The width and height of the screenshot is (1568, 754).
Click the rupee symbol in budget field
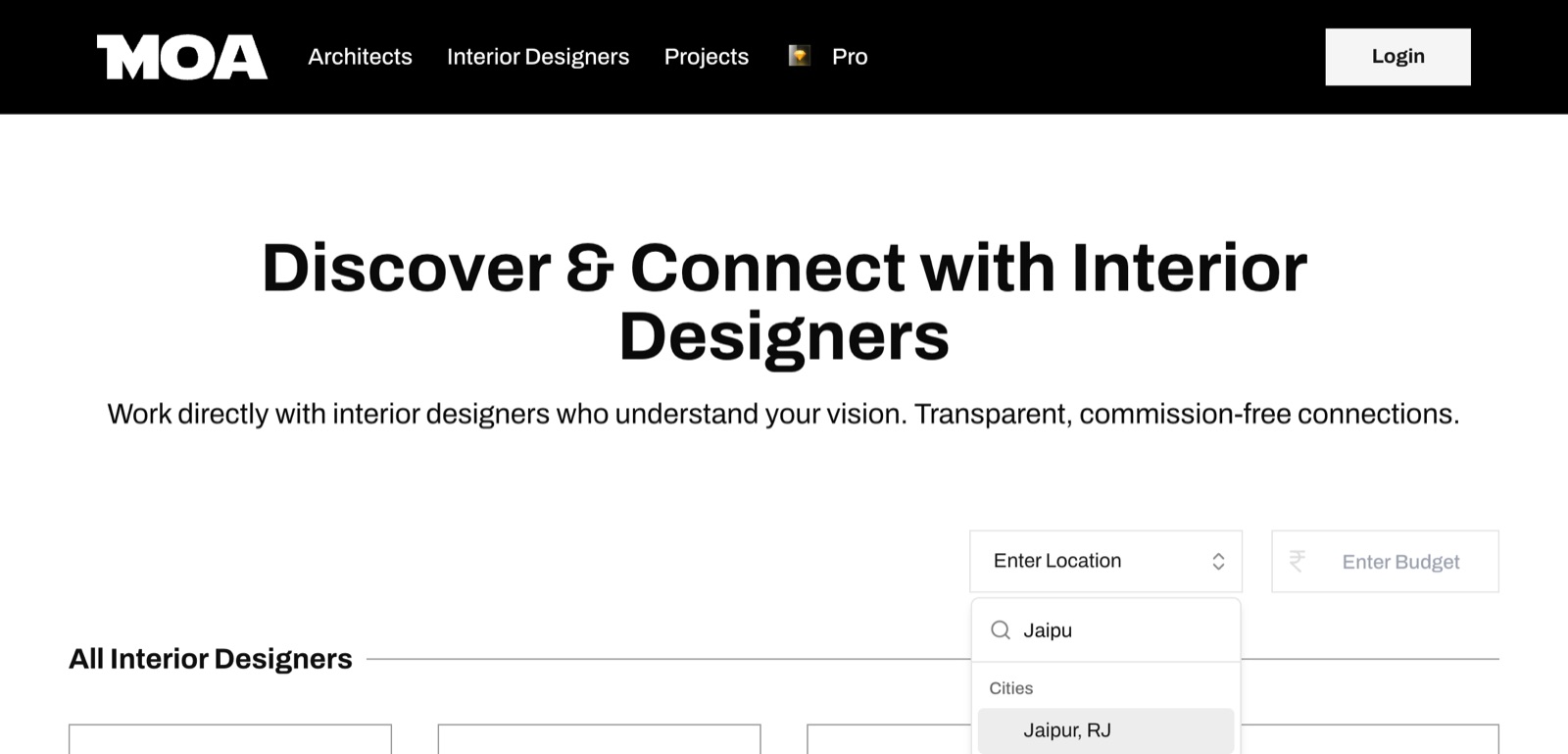[x=1298, y=561]
